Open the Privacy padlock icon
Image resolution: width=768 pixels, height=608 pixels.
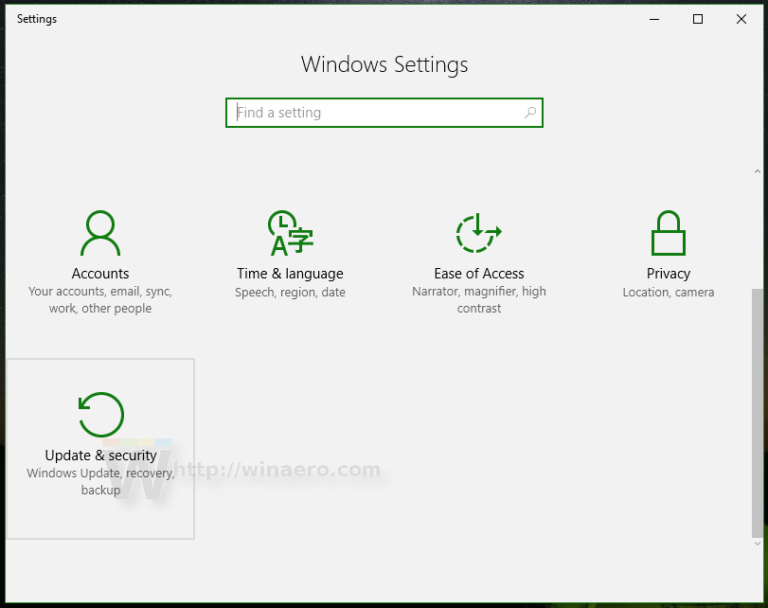pos(668,234)
